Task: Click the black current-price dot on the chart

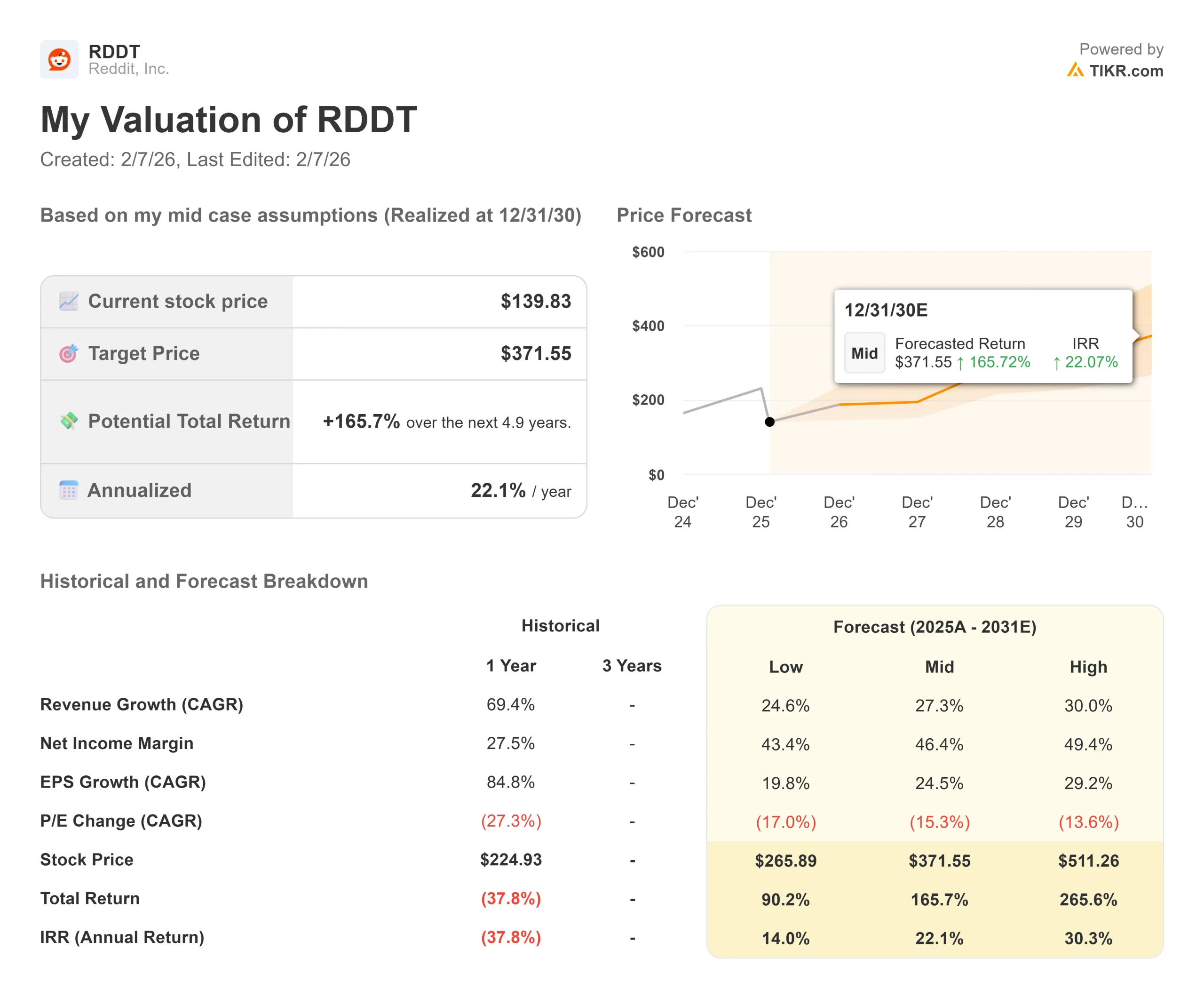Action: [x=769, y=422]
